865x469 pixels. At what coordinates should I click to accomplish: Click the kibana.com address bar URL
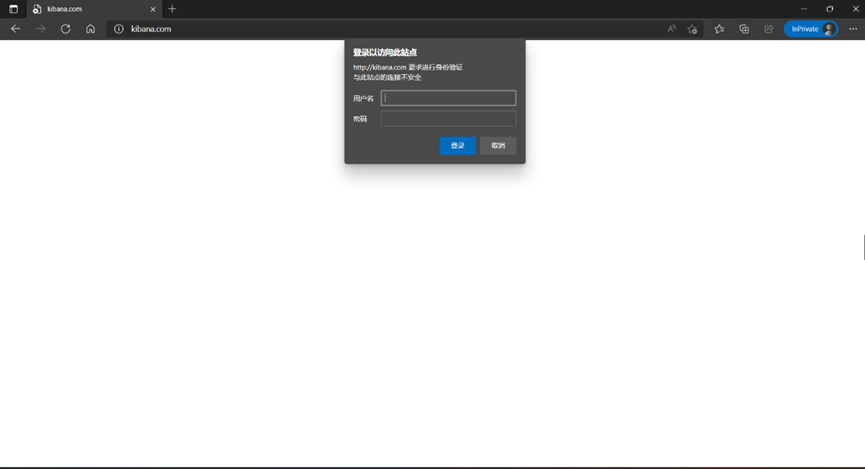[151, 29]
